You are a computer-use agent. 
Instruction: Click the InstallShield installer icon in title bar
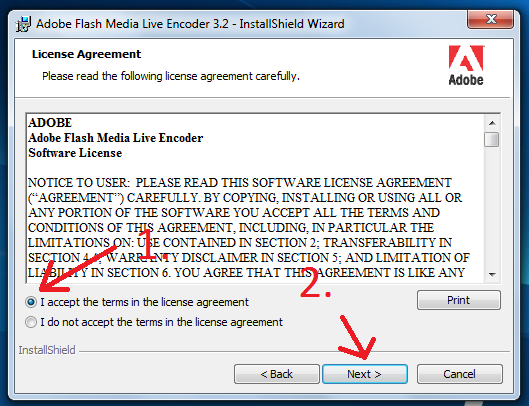pyautogui.click(x=23, y=24)
